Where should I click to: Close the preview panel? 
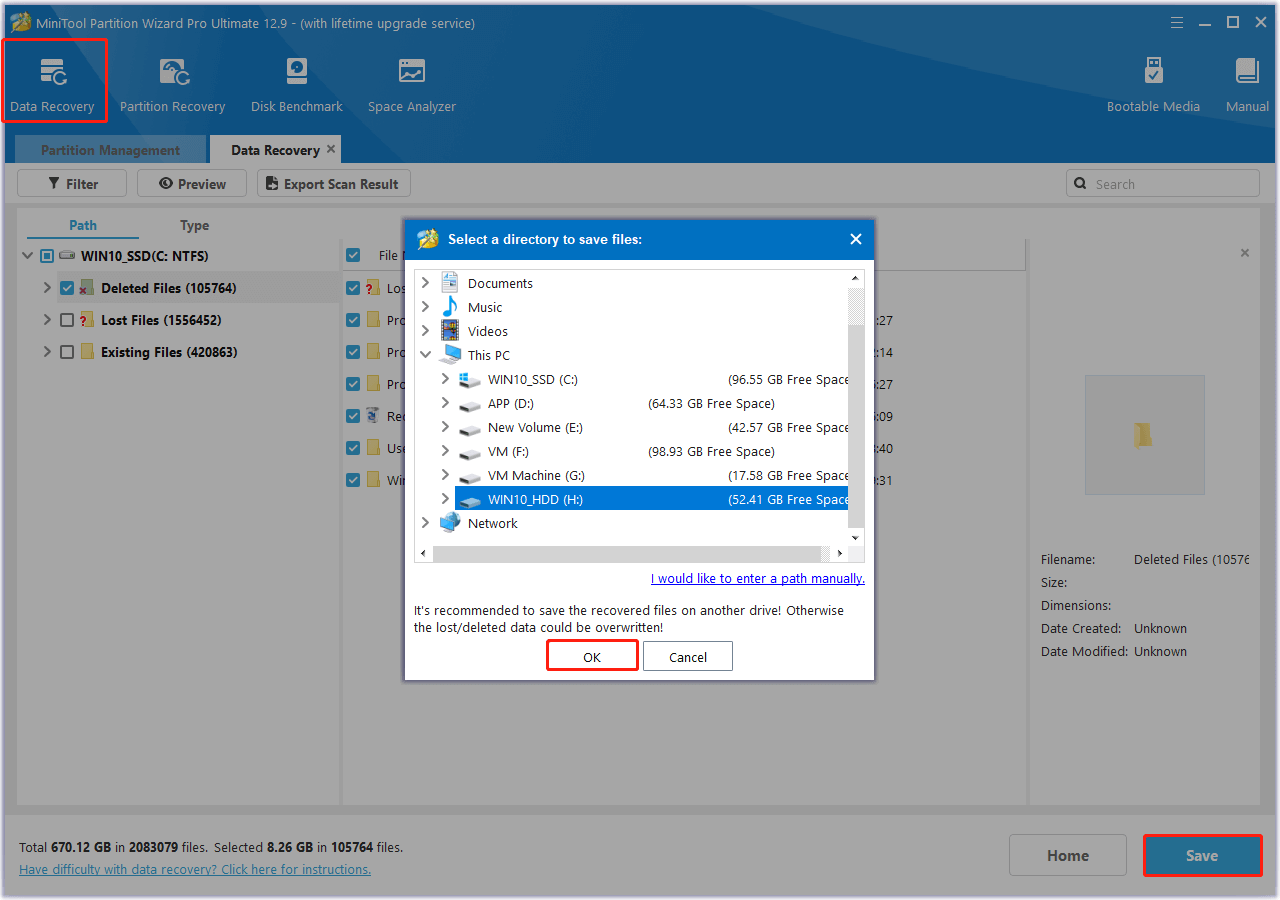pyautogui.click(x=1245, y=253)
